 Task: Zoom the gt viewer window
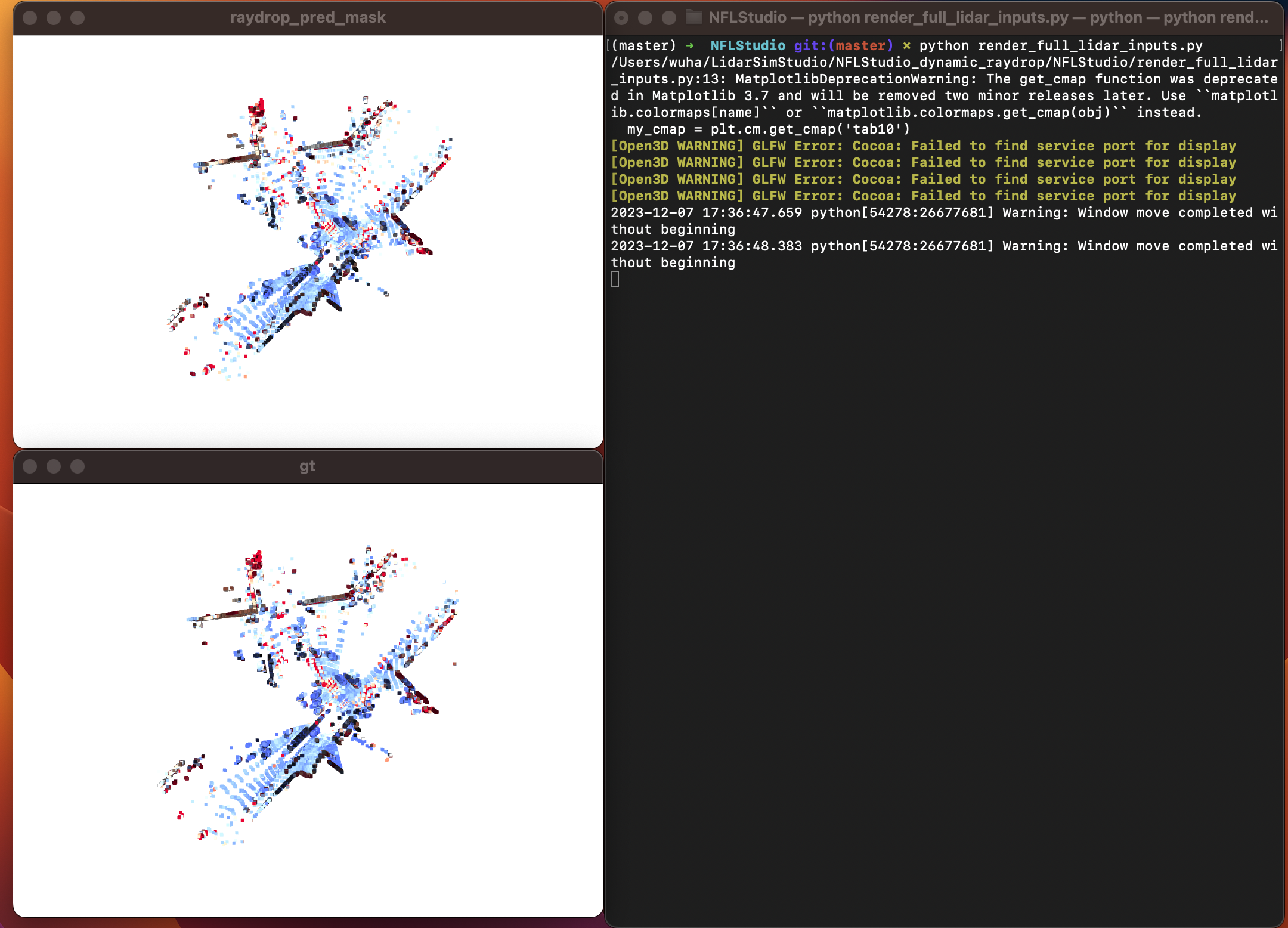point(78,466)
